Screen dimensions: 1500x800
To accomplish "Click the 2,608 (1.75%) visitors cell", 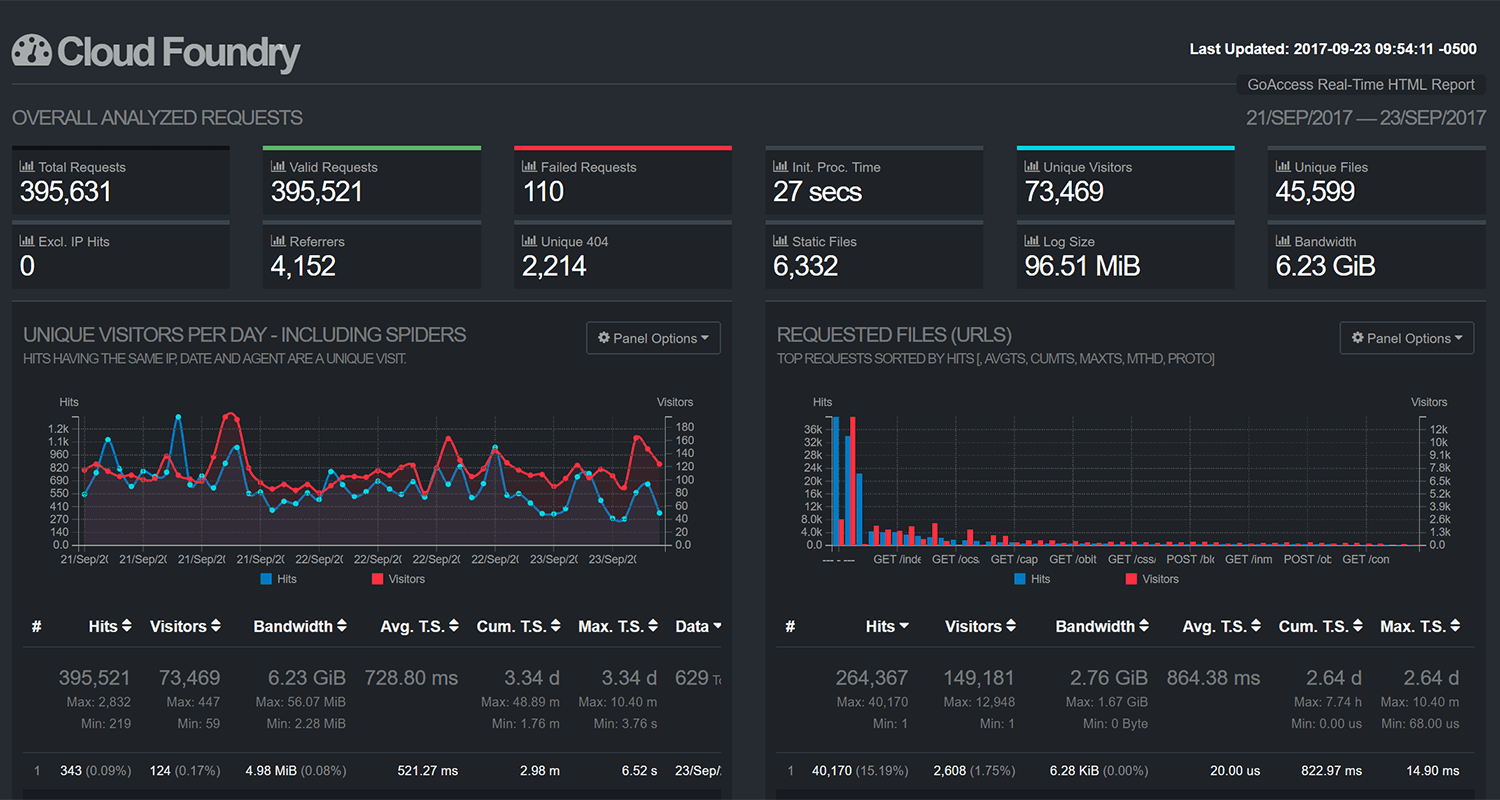I will click(x=974, y=771).
